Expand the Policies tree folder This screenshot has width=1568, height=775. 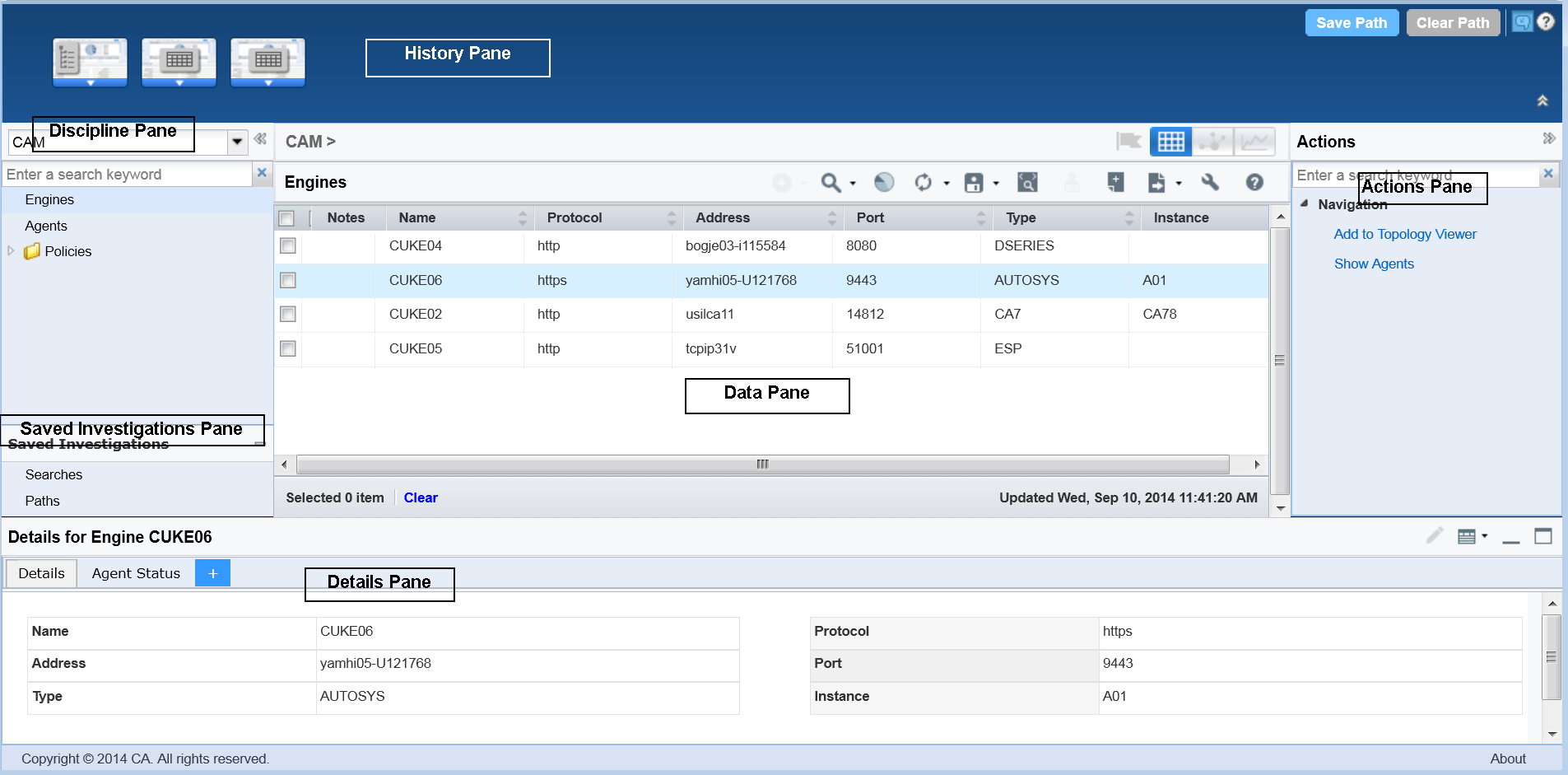point(11,251)
